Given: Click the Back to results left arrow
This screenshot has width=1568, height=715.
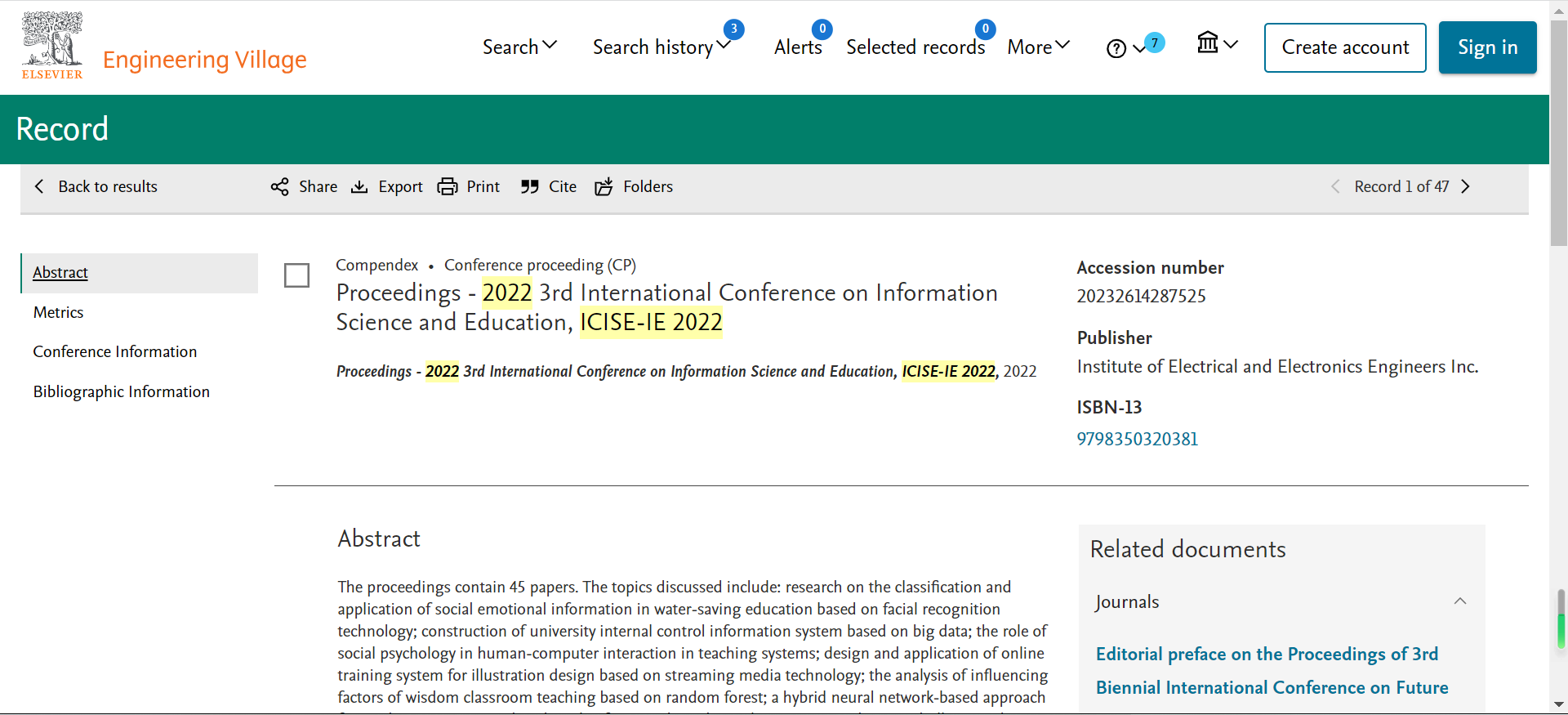Looking at the screenshot, I should point(39,186).
